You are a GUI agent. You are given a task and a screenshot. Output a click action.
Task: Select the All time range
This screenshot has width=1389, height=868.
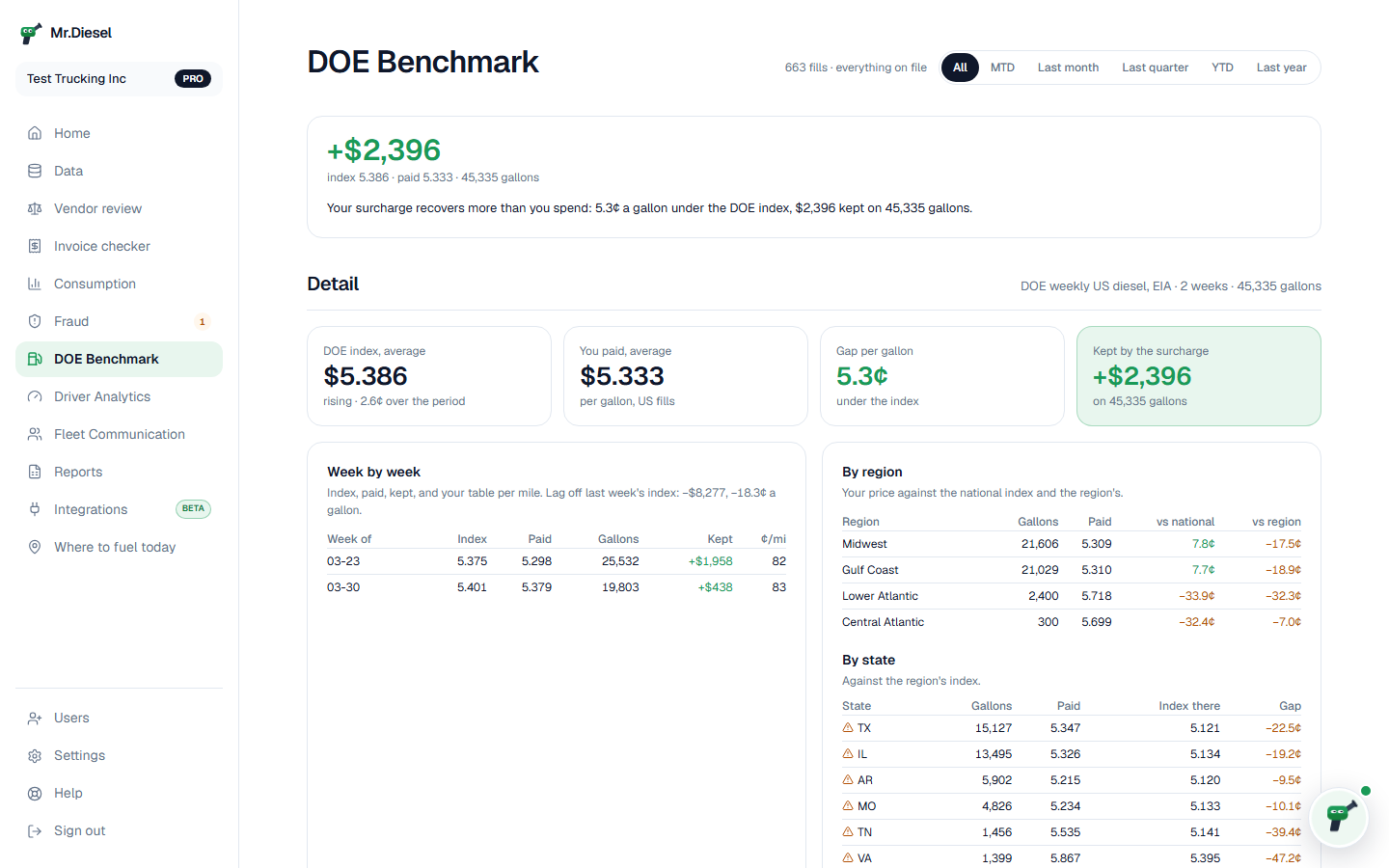click(960, 68)
